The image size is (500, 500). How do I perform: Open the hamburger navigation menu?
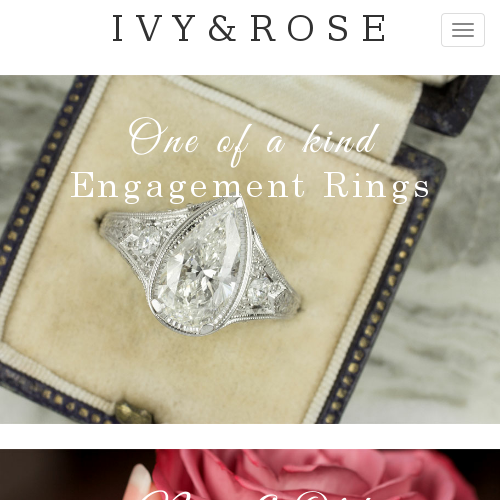point(463,30)
